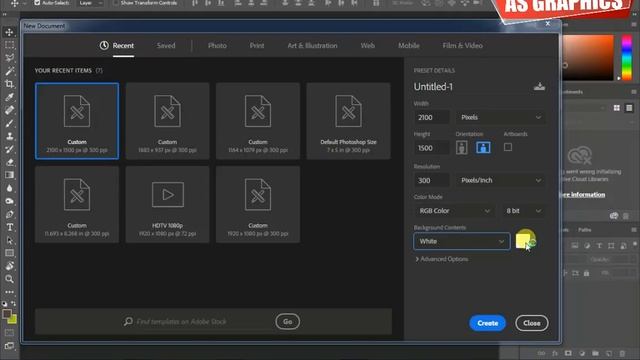Select the HDTV 1080p preset thumbnail
Viewport: 640px width, 360px height.
(x=167, y=204)
